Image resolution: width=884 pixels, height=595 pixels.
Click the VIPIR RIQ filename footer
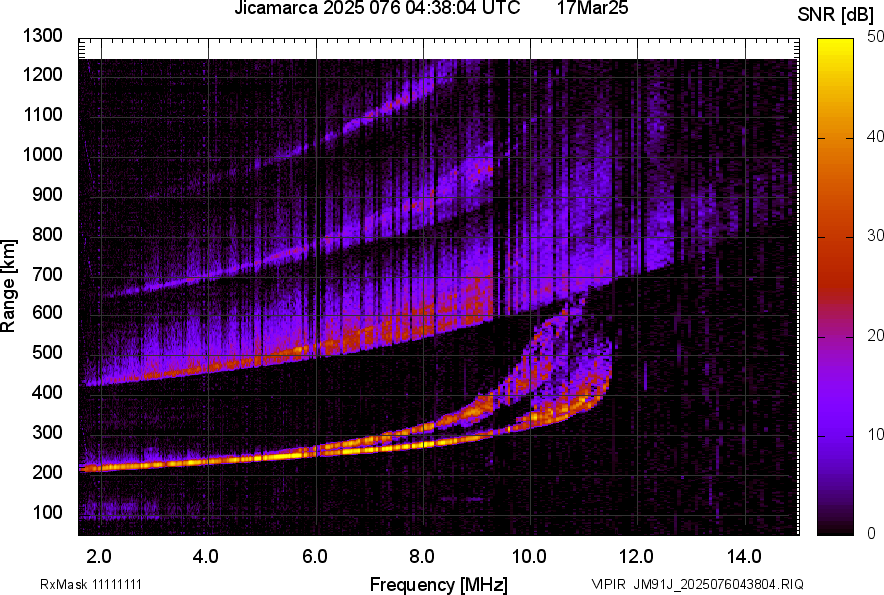tap(697, 584)
